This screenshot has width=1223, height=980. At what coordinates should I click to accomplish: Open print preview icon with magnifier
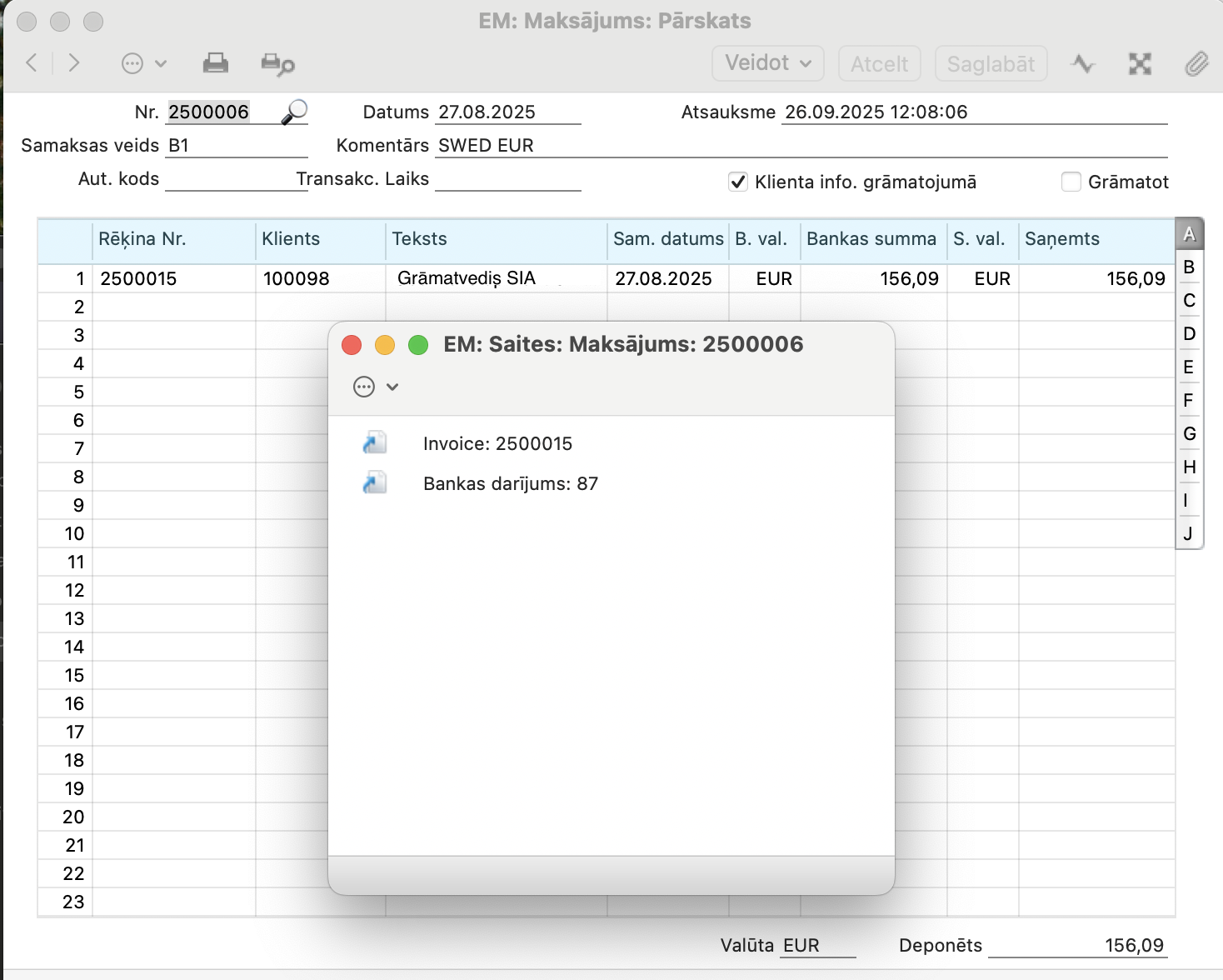click(x=277, y=64)
